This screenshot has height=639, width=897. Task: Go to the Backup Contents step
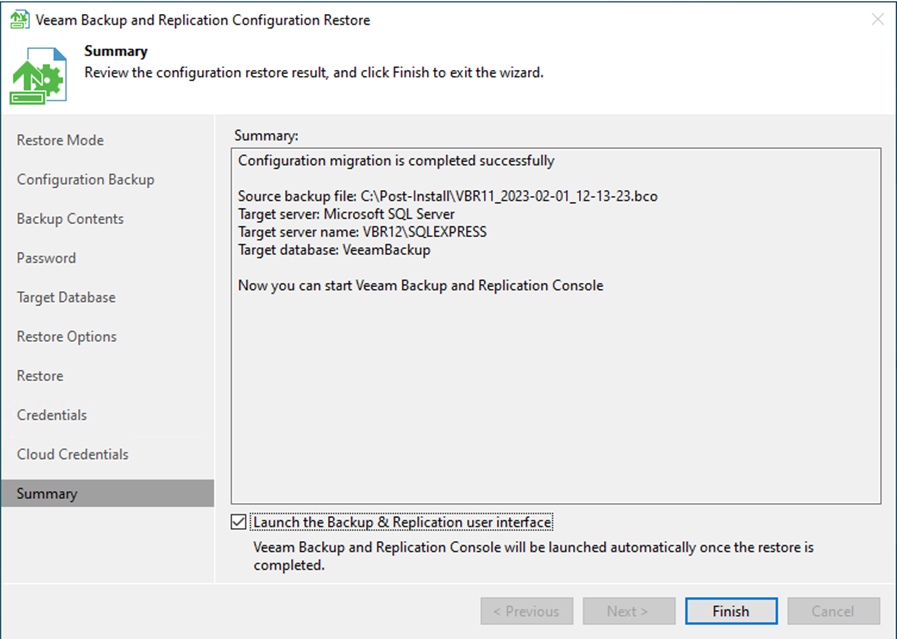tap(70, 219)
